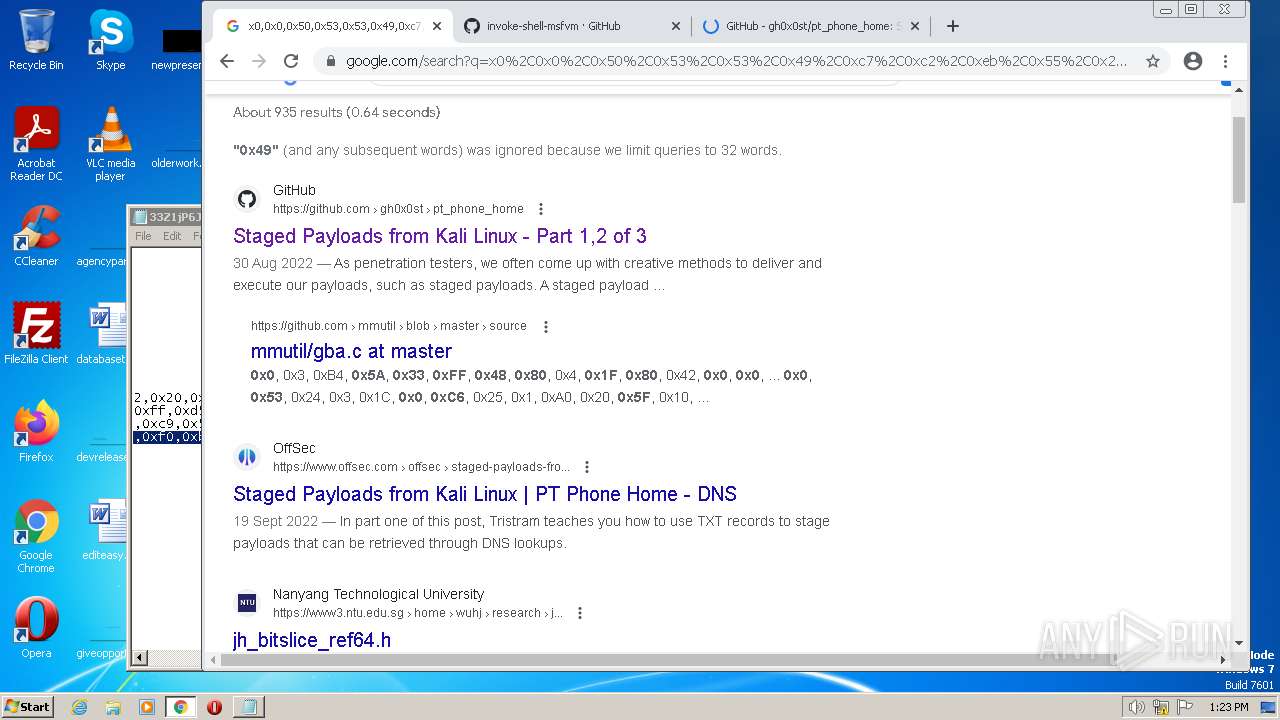This screenshot has height=720, width=1280.
Task: Open the media player taskbar icon
Action: [x=147, y=707]
